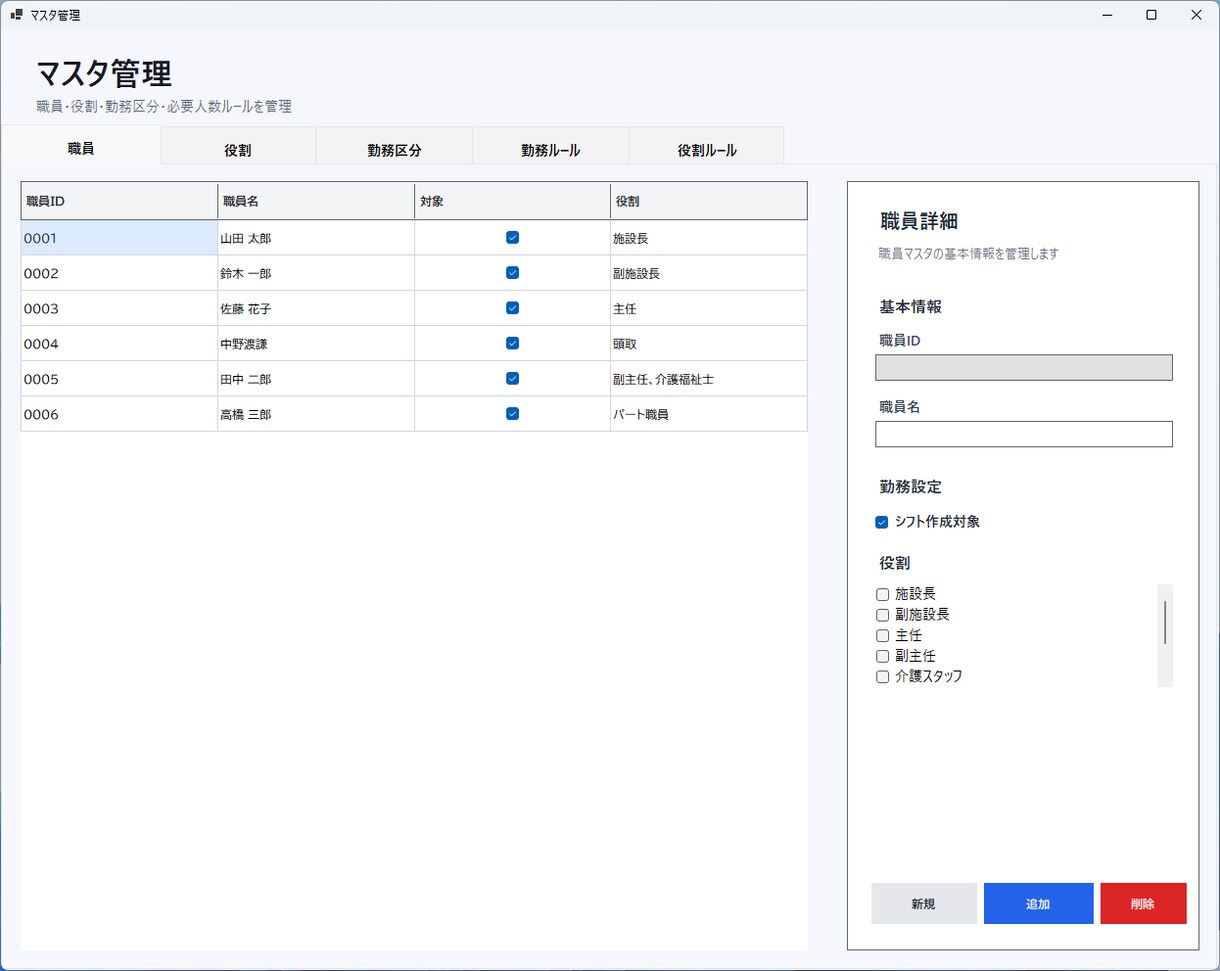
Task: Toggle 対象 checkbox for 高橋 三郎
Action: (x=512, y=413)
